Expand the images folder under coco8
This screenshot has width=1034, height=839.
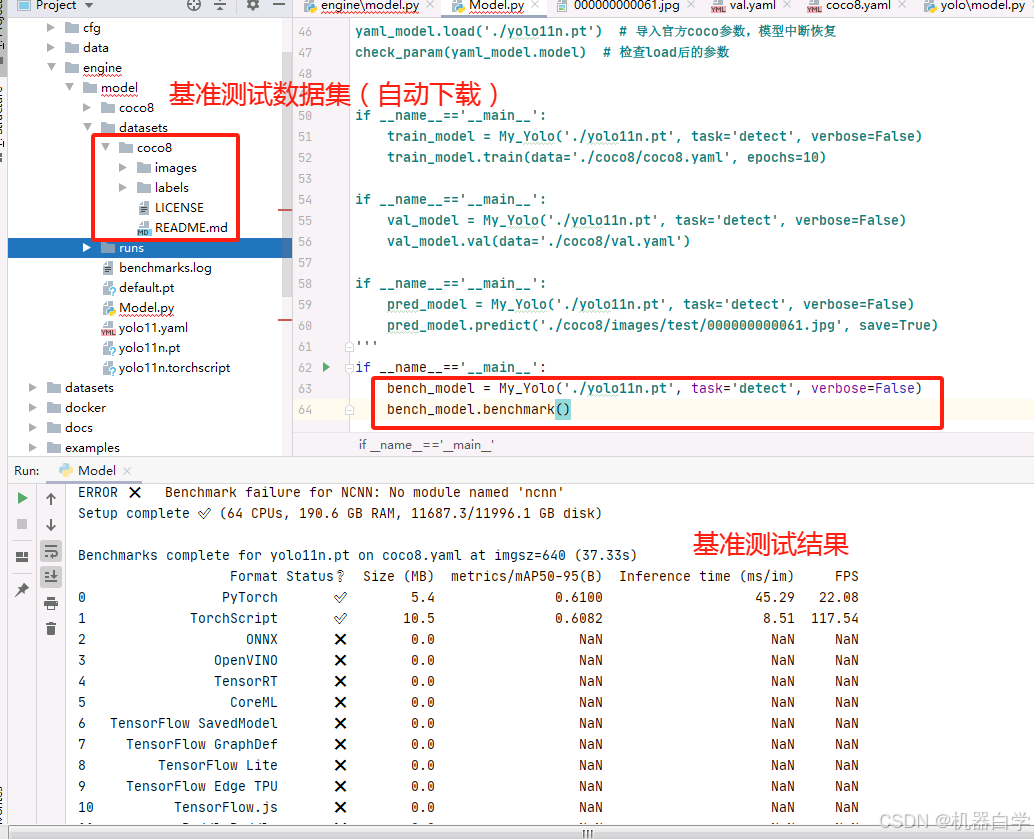point(123,168)
